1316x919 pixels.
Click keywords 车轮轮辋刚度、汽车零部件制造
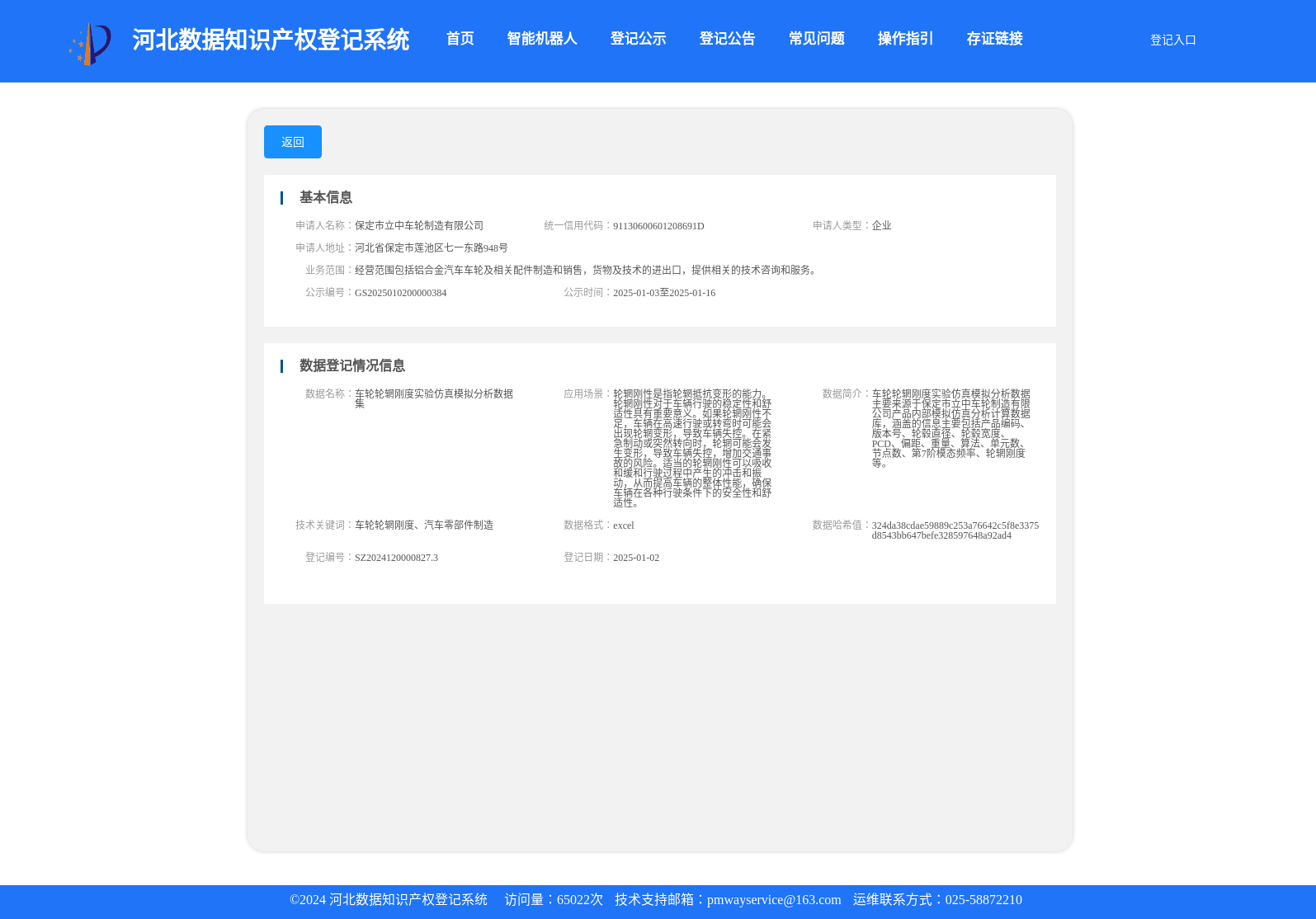point(424,525)
